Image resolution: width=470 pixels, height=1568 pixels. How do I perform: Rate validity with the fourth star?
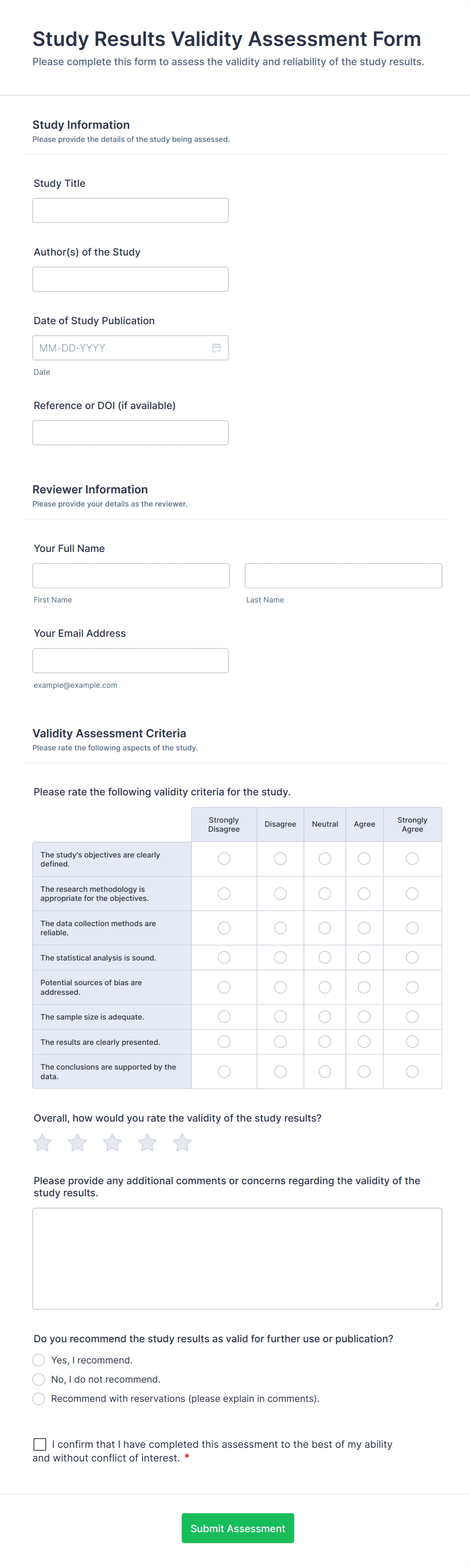coord(148,1142)
